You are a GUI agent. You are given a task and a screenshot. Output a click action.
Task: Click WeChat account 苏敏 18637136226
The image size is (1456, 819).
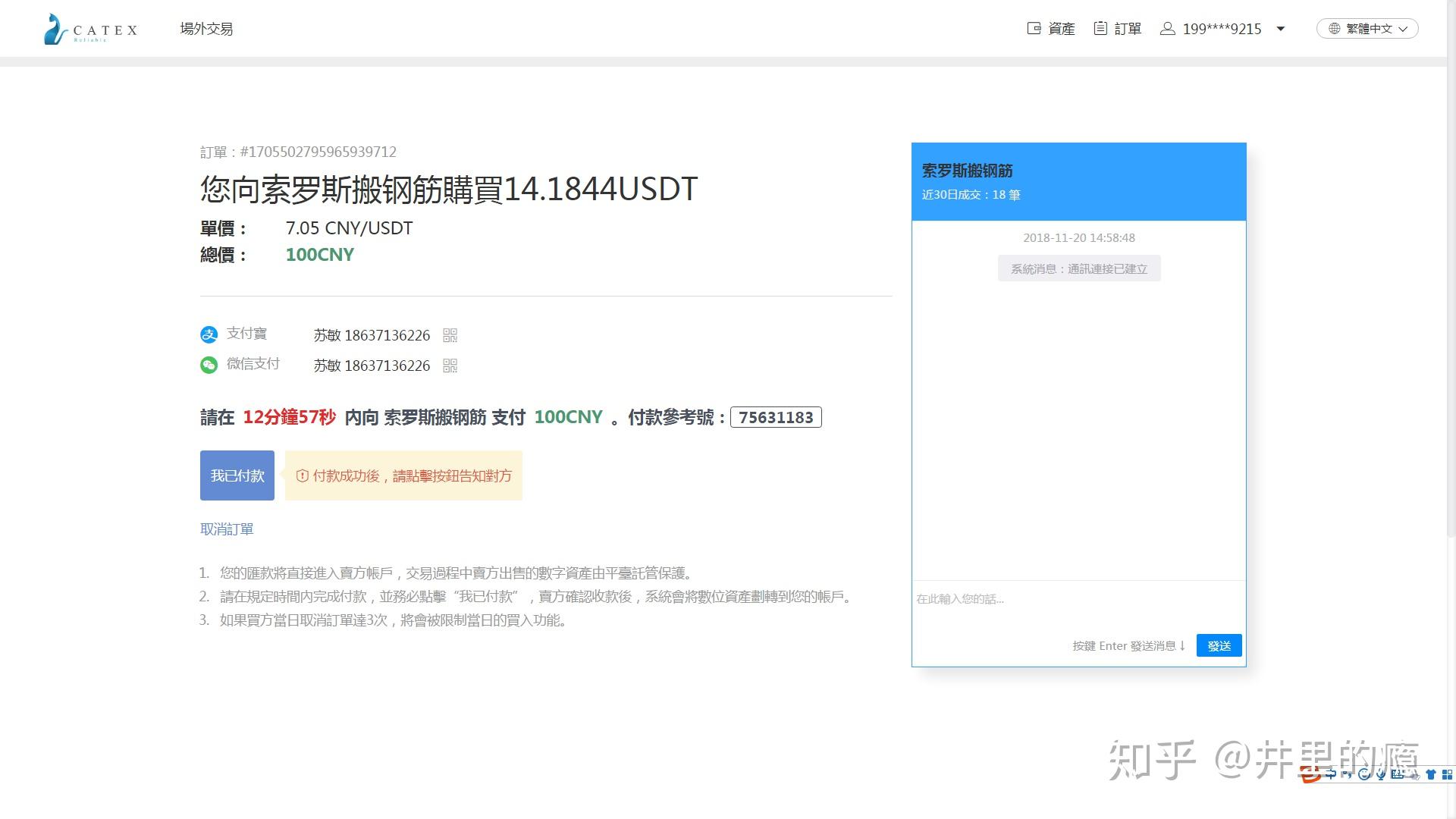click(x=372, y=366)
